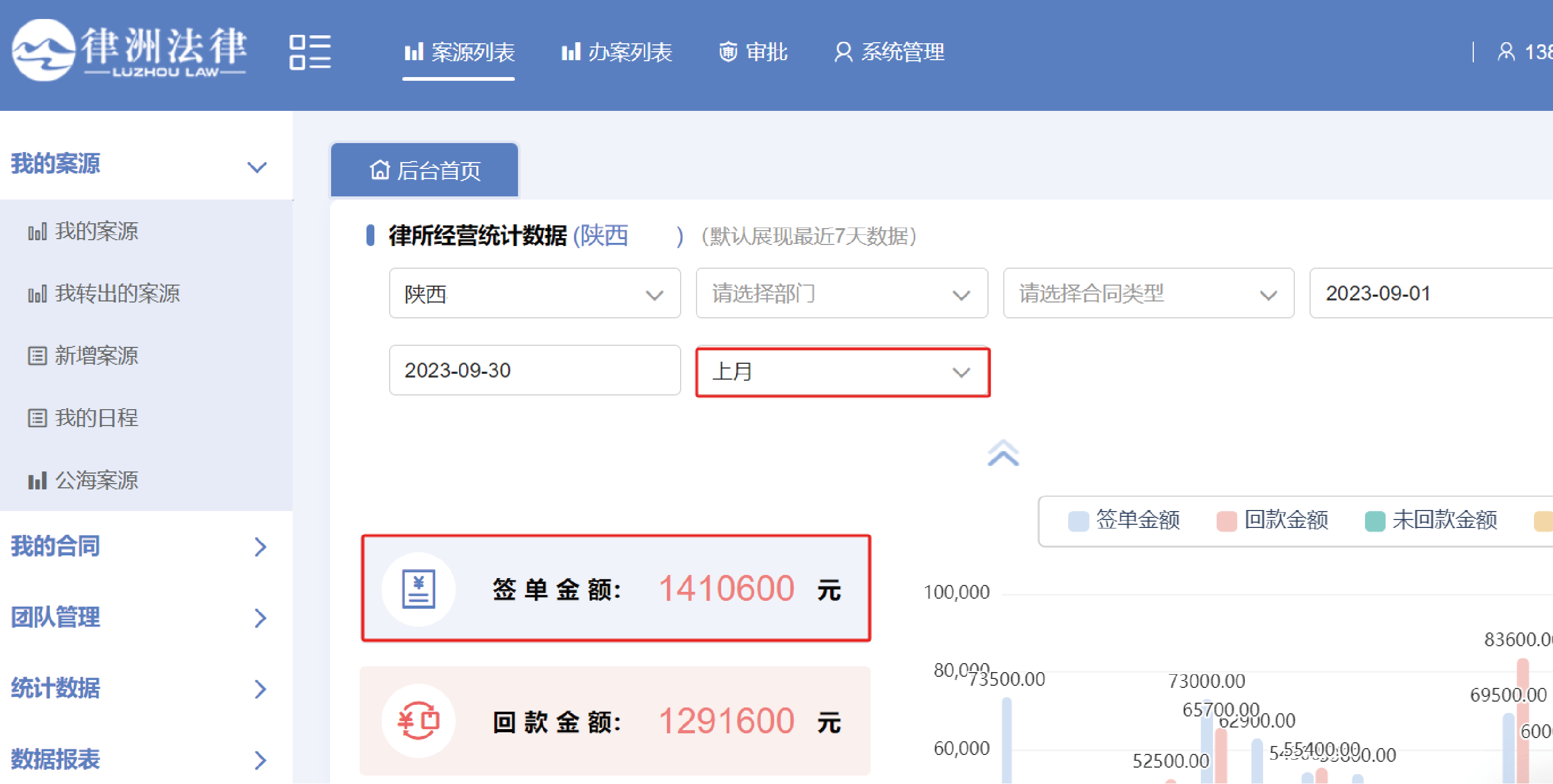Viewport: 1553px width, 784px height.
Task: Expand the 我的合同 sidebar section
Action: (x=146, y=546)
